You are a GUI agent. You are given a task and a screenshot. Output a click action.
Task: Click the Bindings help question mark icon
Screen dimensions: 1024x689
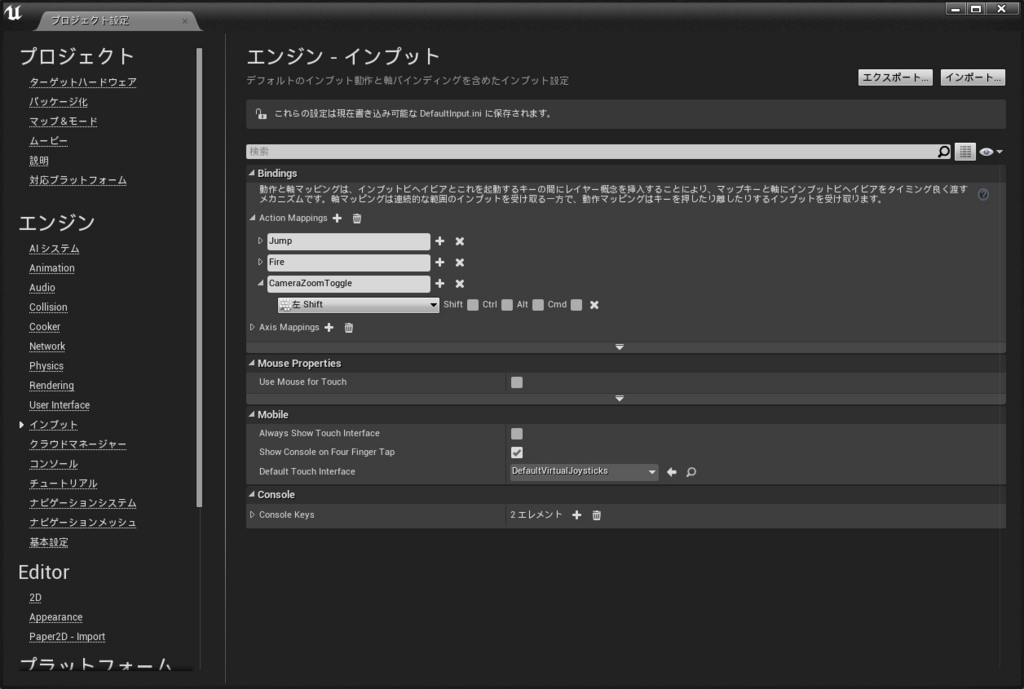[983, 194]
